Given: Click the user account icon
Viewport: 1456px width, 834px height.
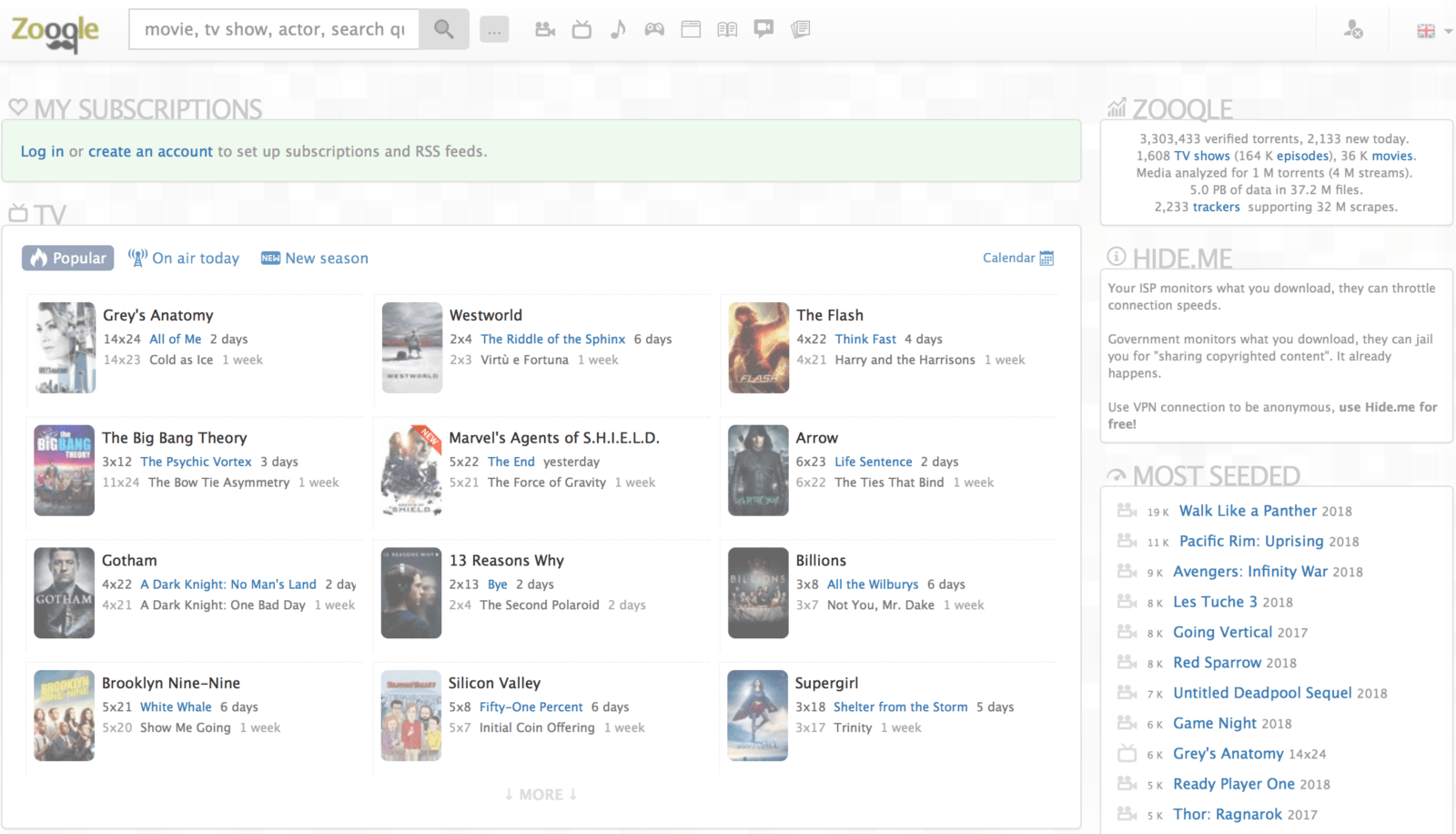Looking at the screenshot, I should coord(1353,29).
